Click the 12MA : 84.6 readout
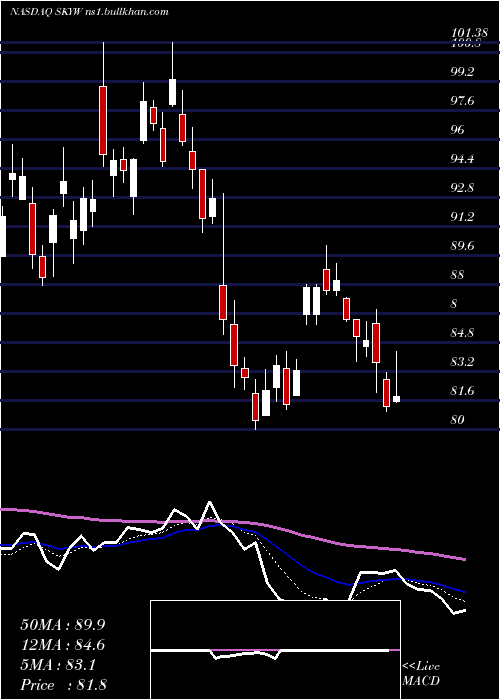This screenshot has height=700, width=500. point(63,645)
